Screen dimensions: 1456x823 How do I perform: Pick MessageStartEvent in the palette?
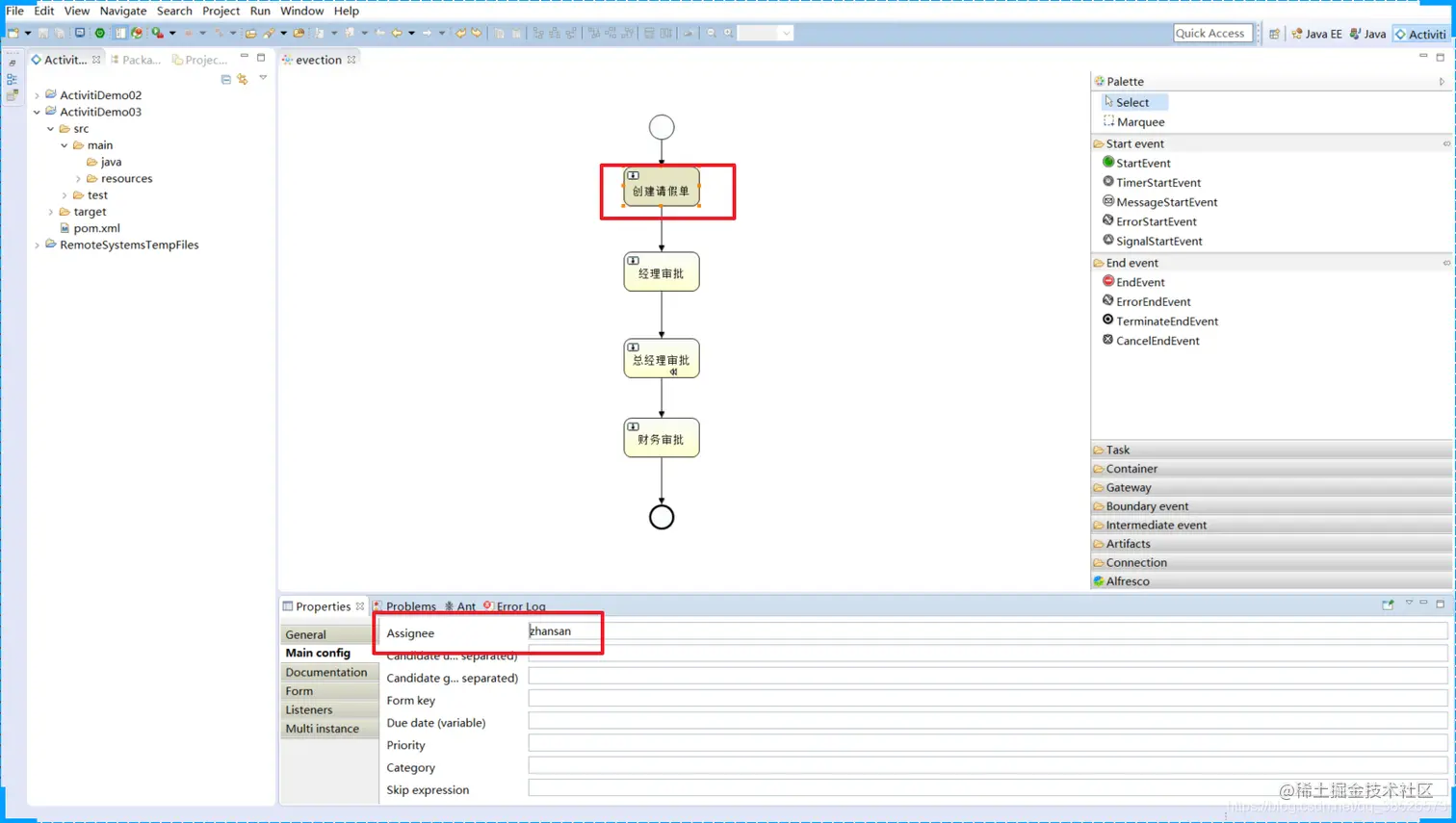coord(1159,202)
